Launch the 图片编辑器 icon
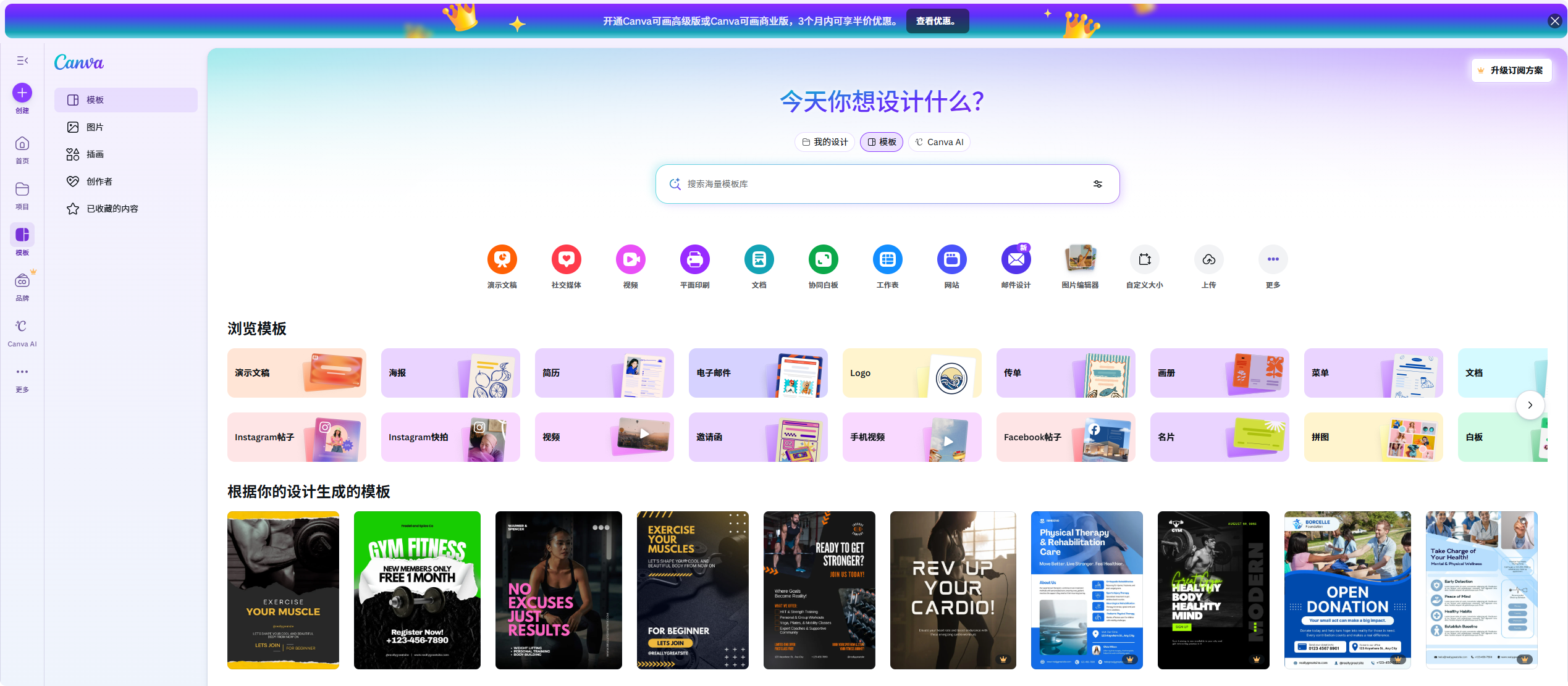This screenshot has width=1568, height=686. [x=1080, y=259]
